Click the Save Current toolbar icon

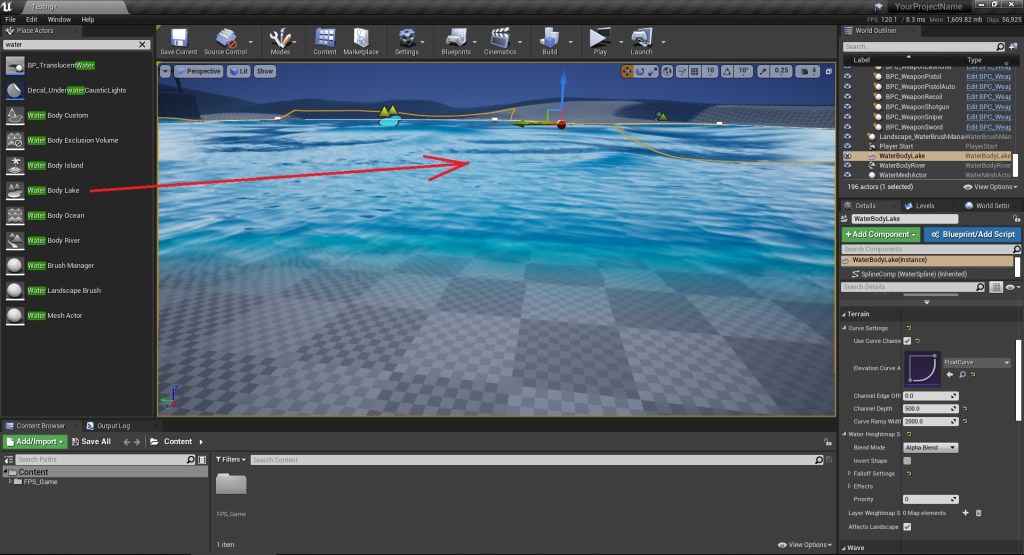point(178,41)
